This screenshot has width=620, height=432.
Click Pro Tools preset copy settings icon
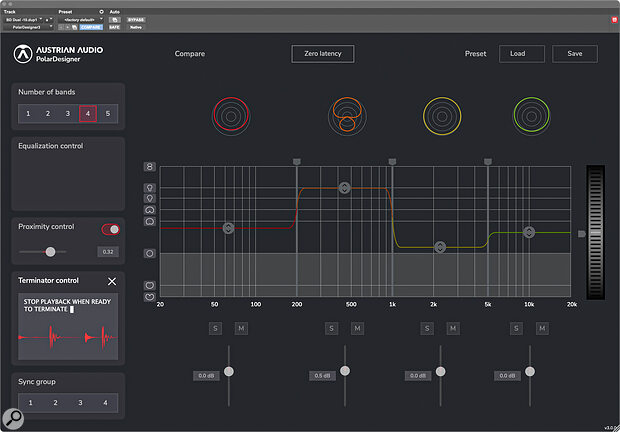[74, 27]
